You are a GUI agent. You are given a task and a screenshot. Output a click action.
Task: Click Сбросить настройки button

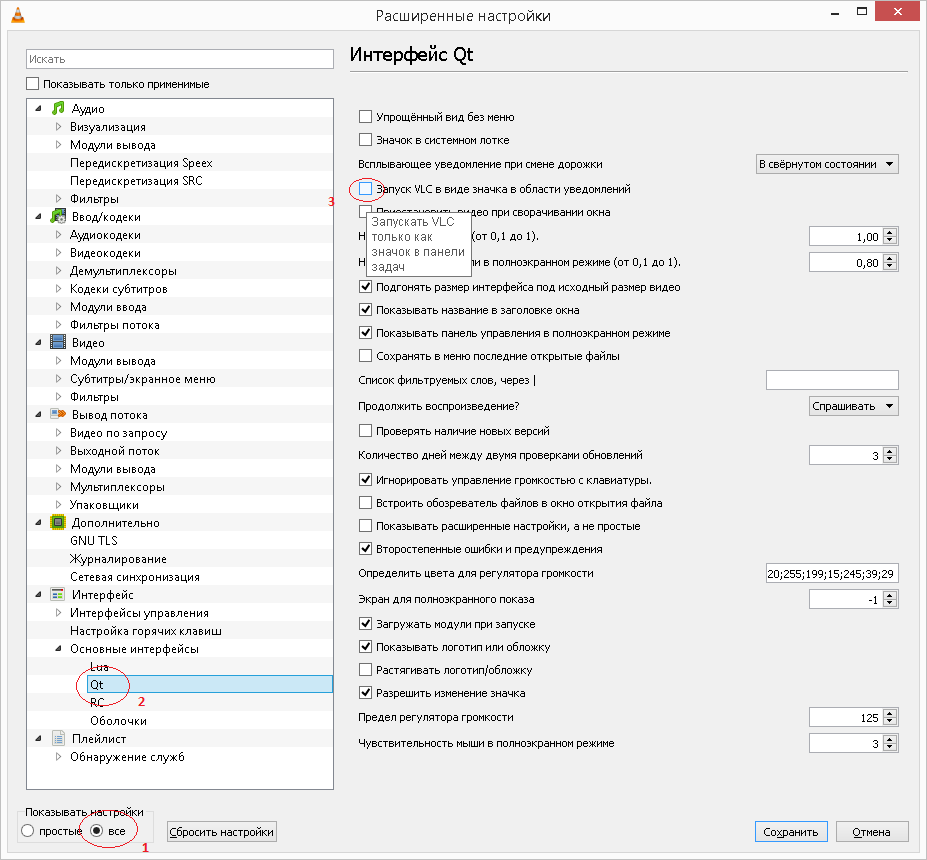222,832
